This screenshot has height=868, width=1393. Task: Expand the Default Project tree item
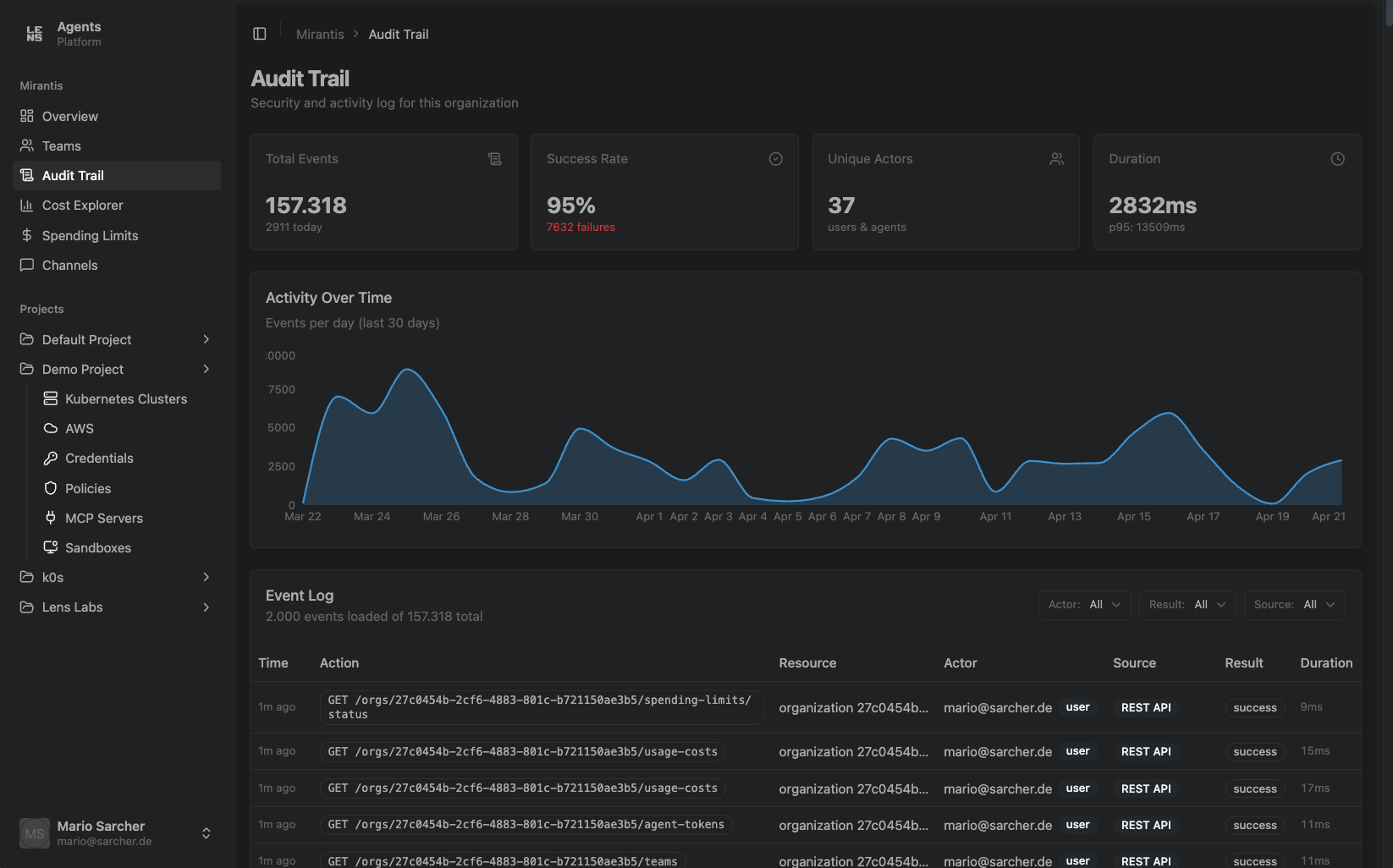pos(206,339)
